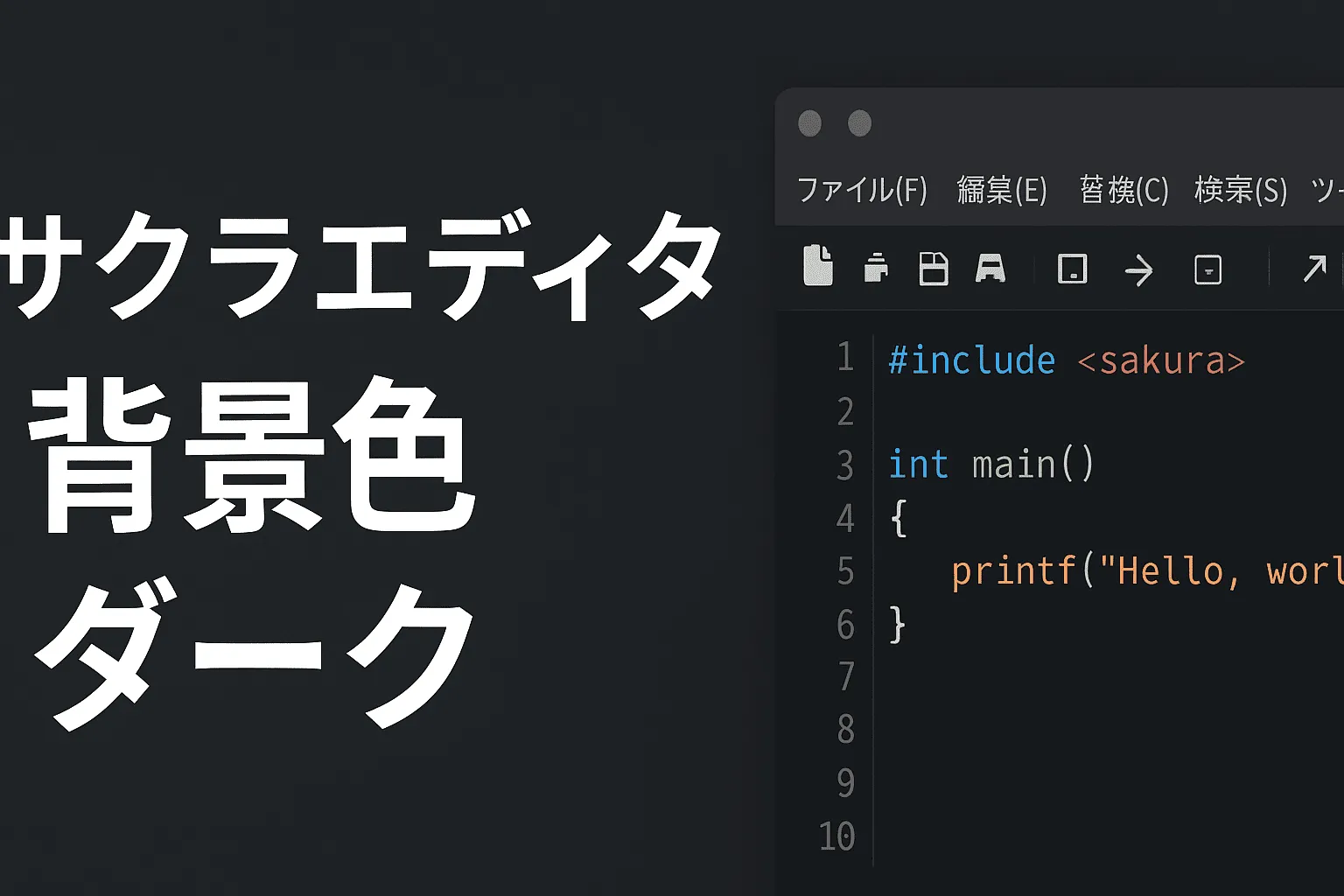Open the (C) menu in the menu bar
This screenshot has width=1344, height=896.
(1123, 190)
